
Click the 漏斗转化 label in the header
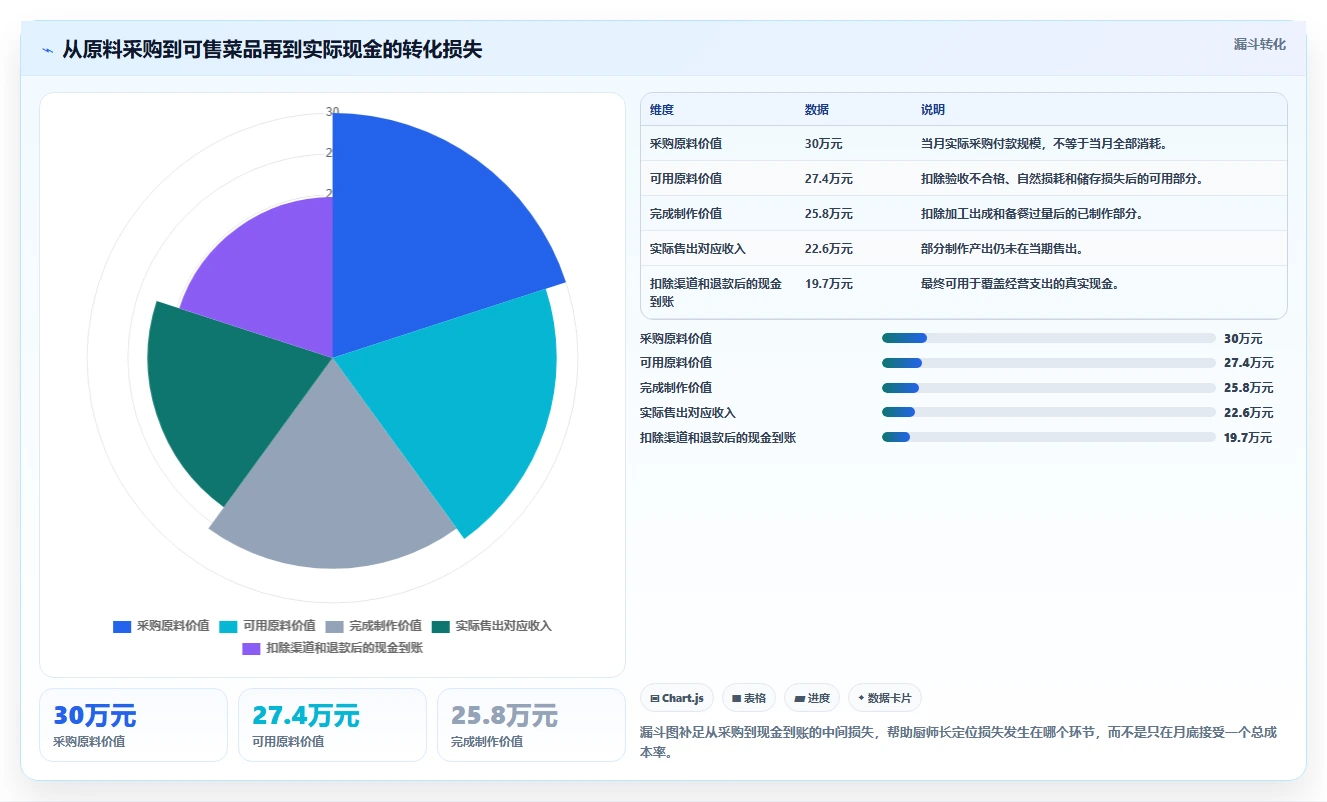coord(1259,45)
